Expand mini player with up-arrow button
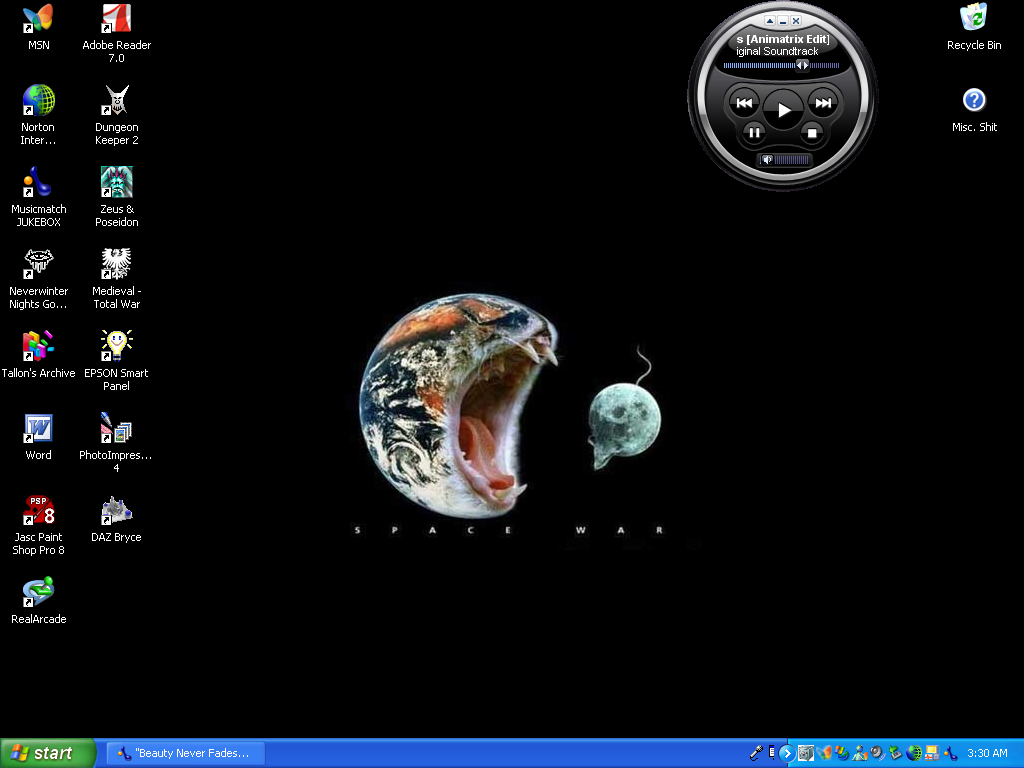Image resolution: width=1024 pixels, height=768 pixels. coord(770,21)
